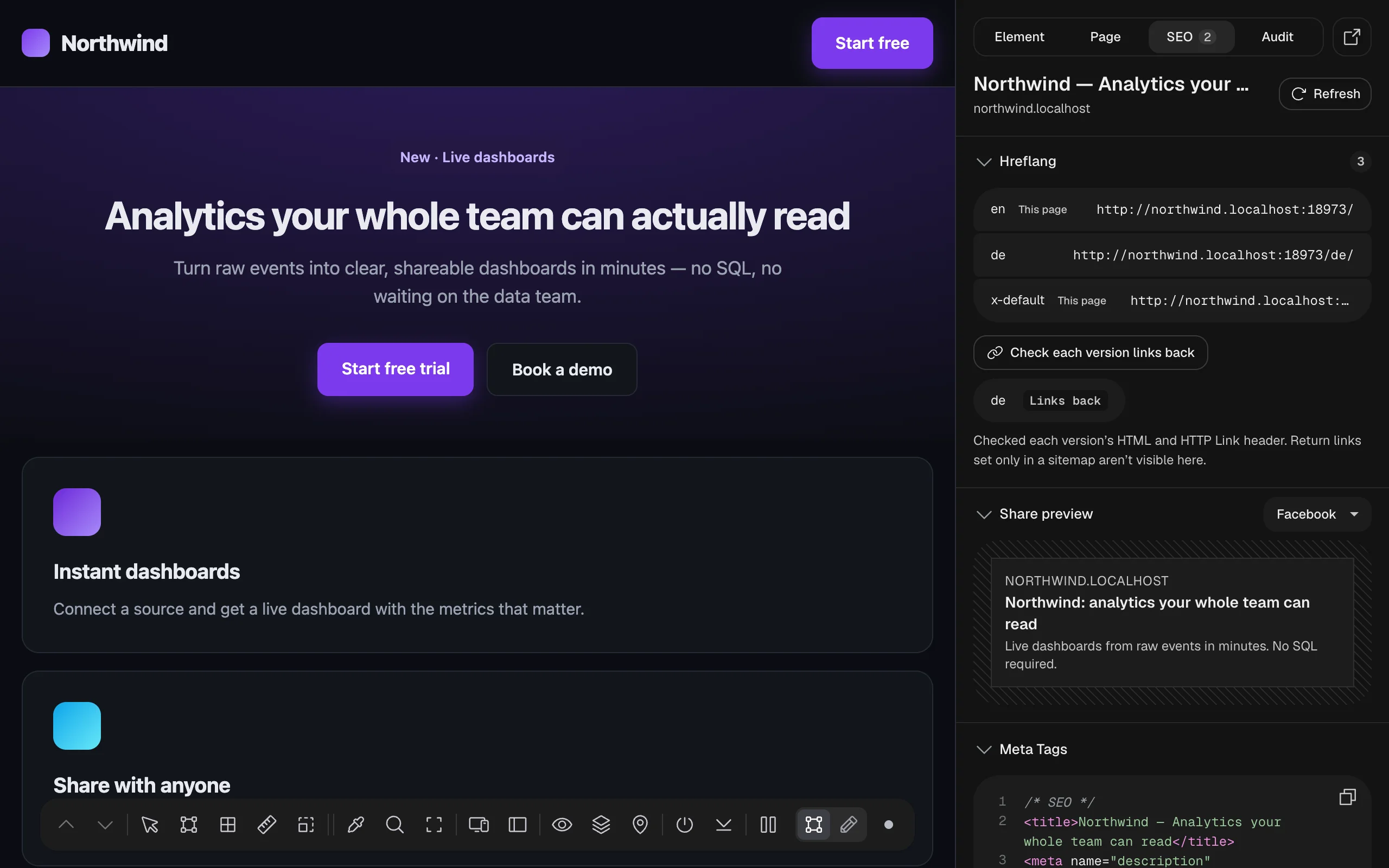Click the x-default hreflang row

[x=1172, y=300]
